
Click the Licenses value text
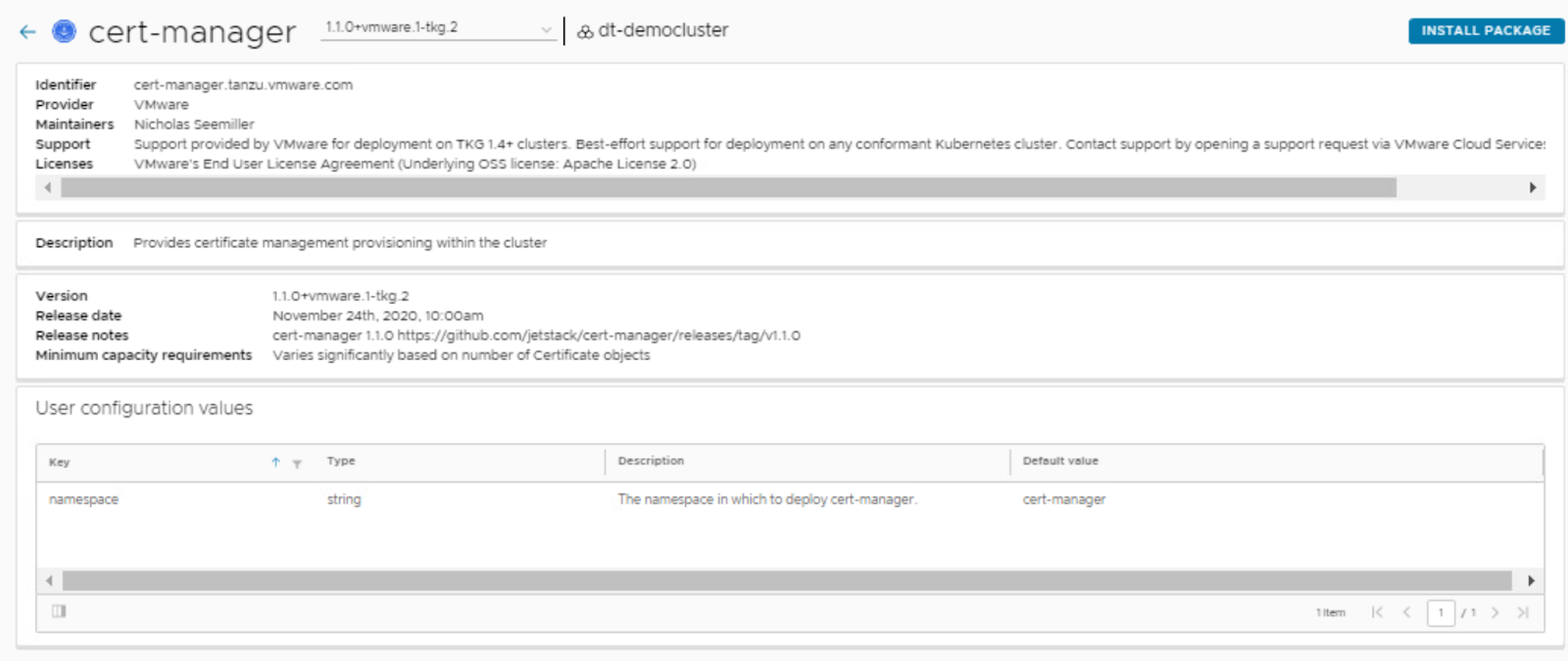[x=415, y=164]
